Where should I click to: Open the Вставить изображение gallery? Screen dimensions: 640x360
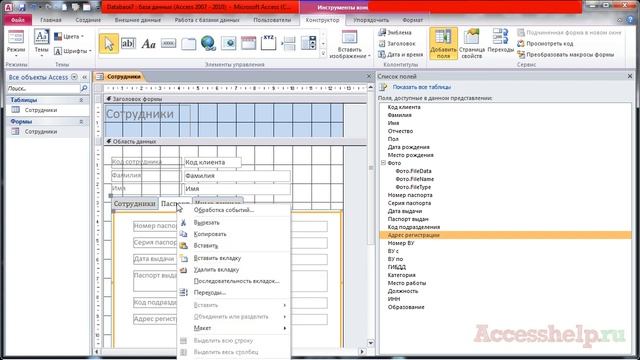(349, 44)
